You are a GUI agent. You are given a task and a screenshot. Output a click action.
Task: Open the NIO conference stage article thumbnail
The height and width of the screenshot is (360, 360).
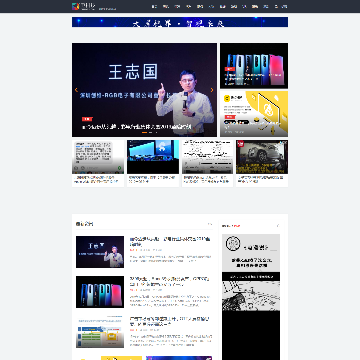(x=153, y=157)
